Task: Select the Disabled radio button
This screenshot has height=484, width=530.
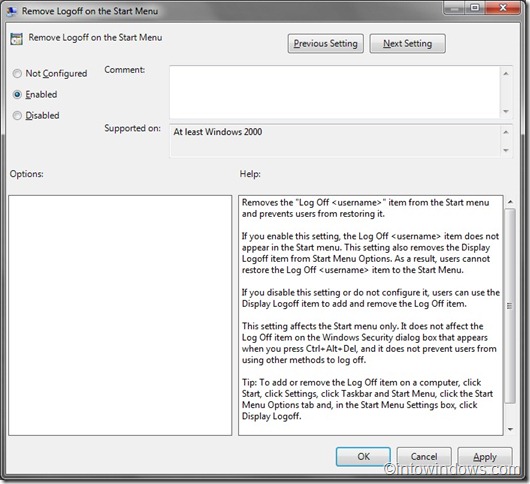Action: (x=17, y=116)
